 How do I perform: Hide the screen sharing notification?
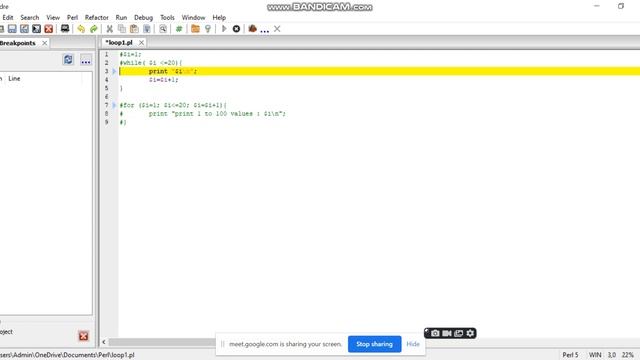413,344
